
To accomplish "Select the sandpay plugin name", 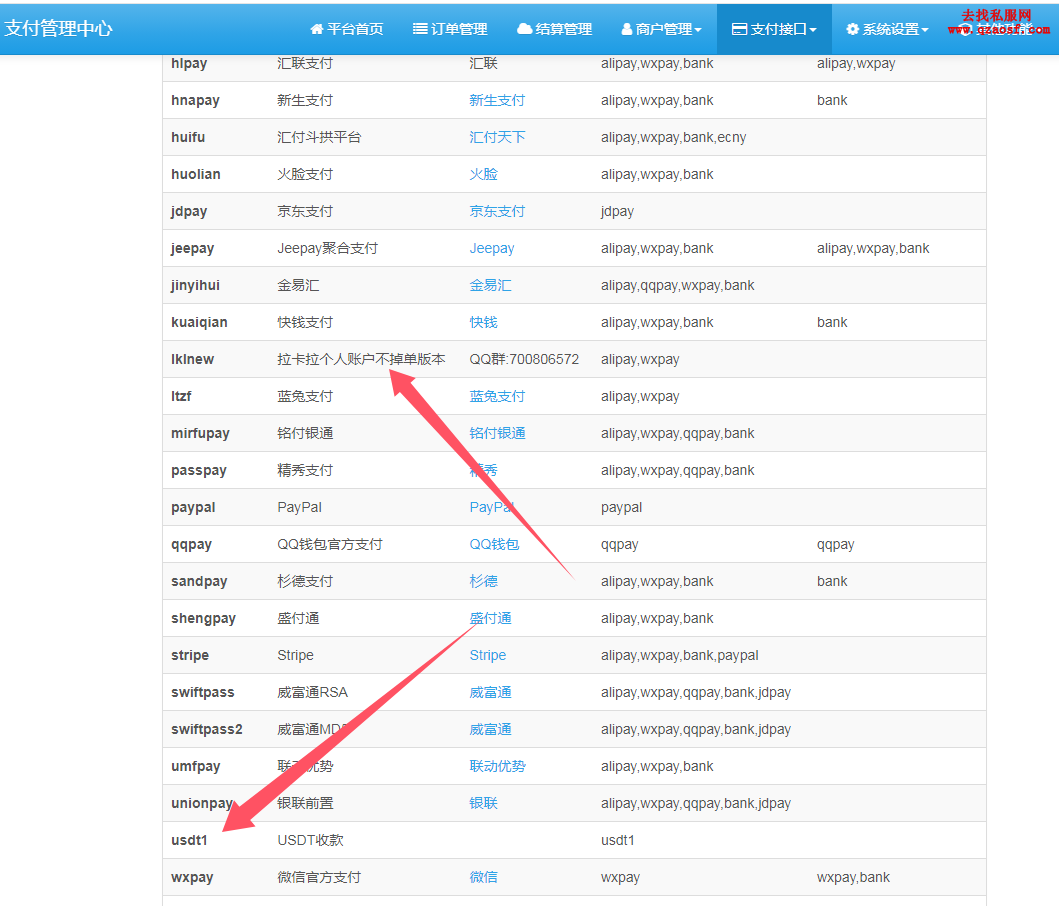I will click(x=199, y=582).
